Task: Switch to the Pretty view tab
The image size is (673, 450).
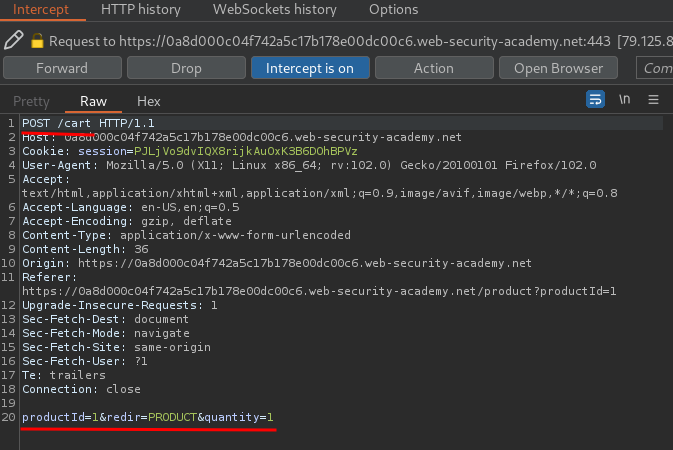Action: point(31,101)
